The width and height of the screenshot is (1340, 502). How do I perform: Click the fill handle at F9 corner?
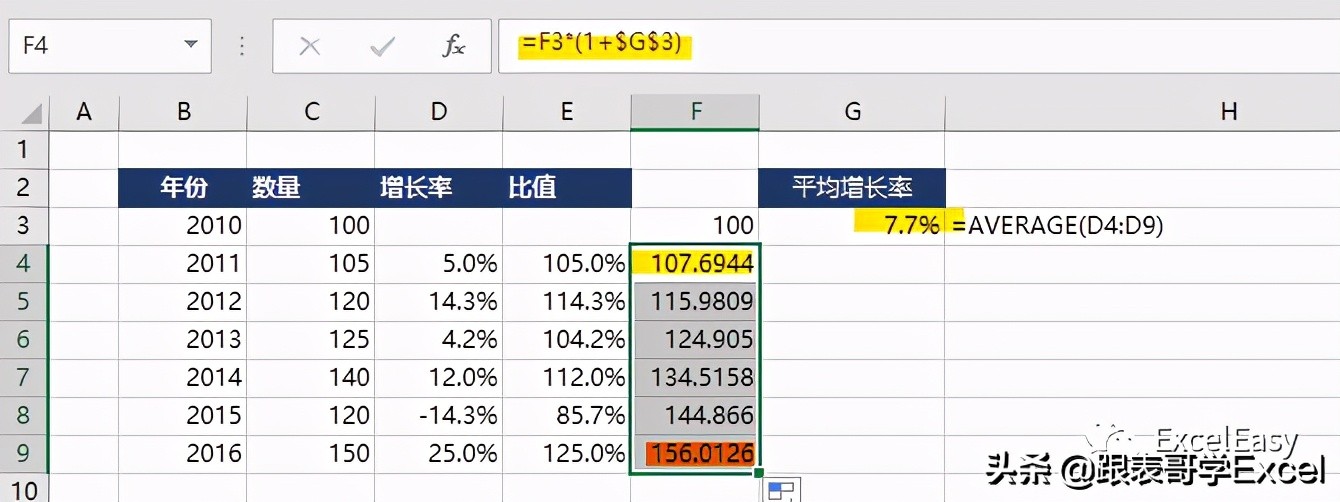[x=760, y=473]
